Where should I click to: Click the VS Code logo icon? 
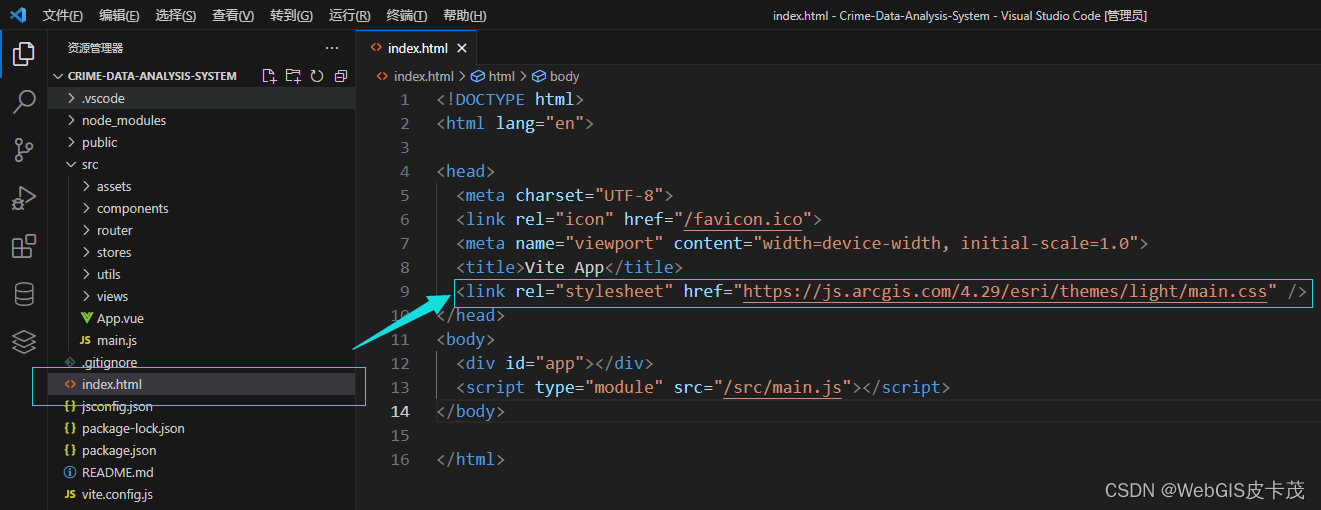17,15
